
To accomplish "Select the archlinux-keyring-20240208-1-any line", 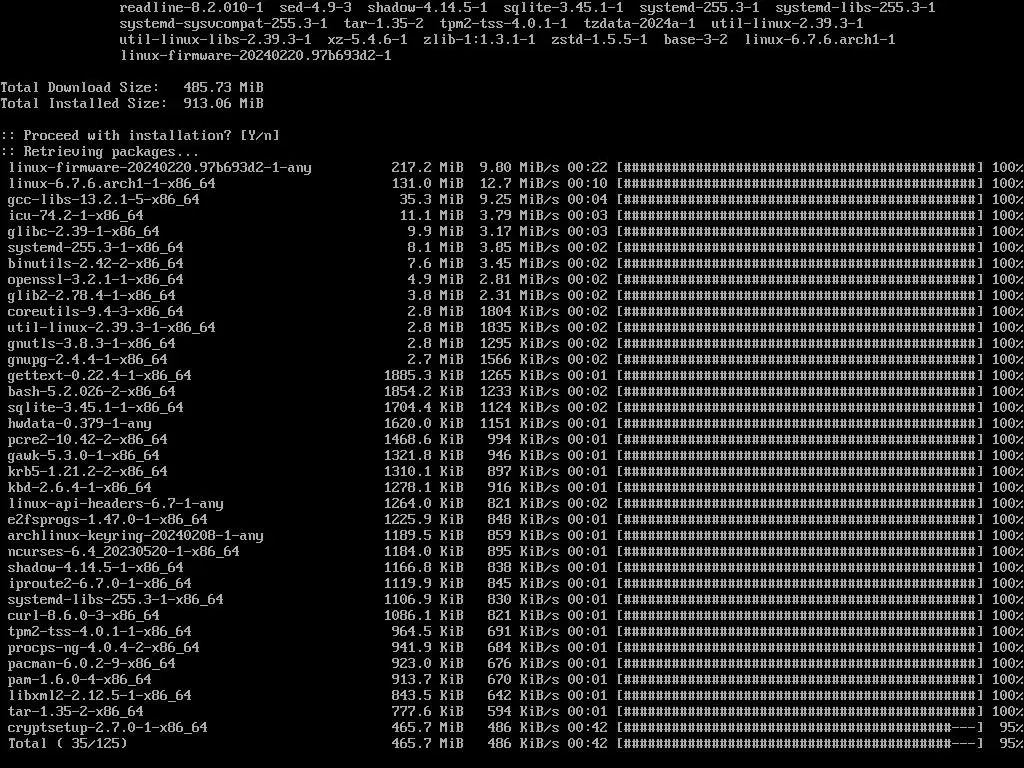I will coord(512,536).
